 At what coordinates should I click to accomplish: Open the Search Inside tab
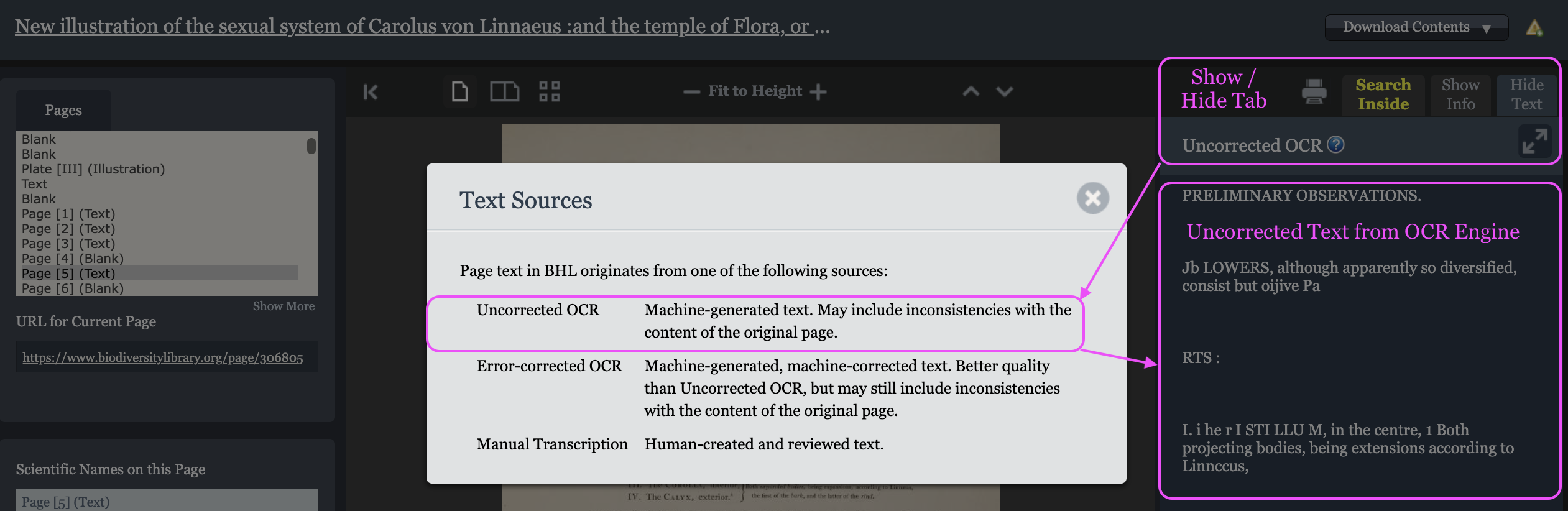(1383, 94)
